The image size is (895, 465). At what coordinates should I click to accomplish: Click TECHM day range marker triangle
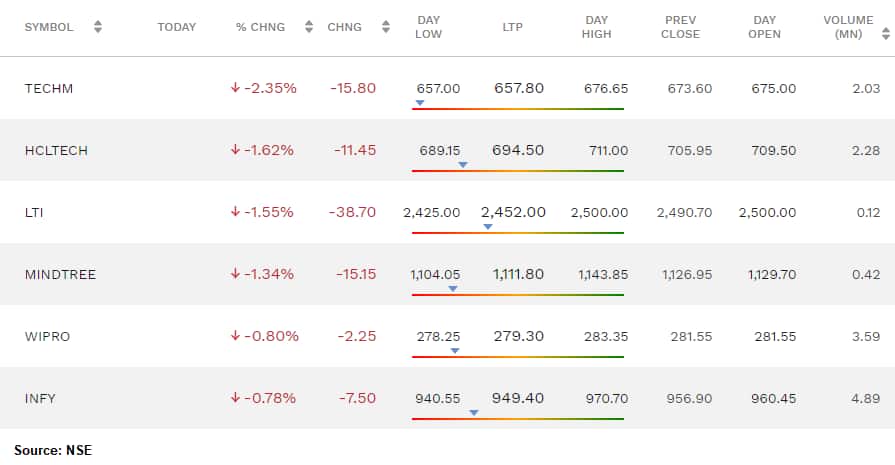[x=420, y=103]
